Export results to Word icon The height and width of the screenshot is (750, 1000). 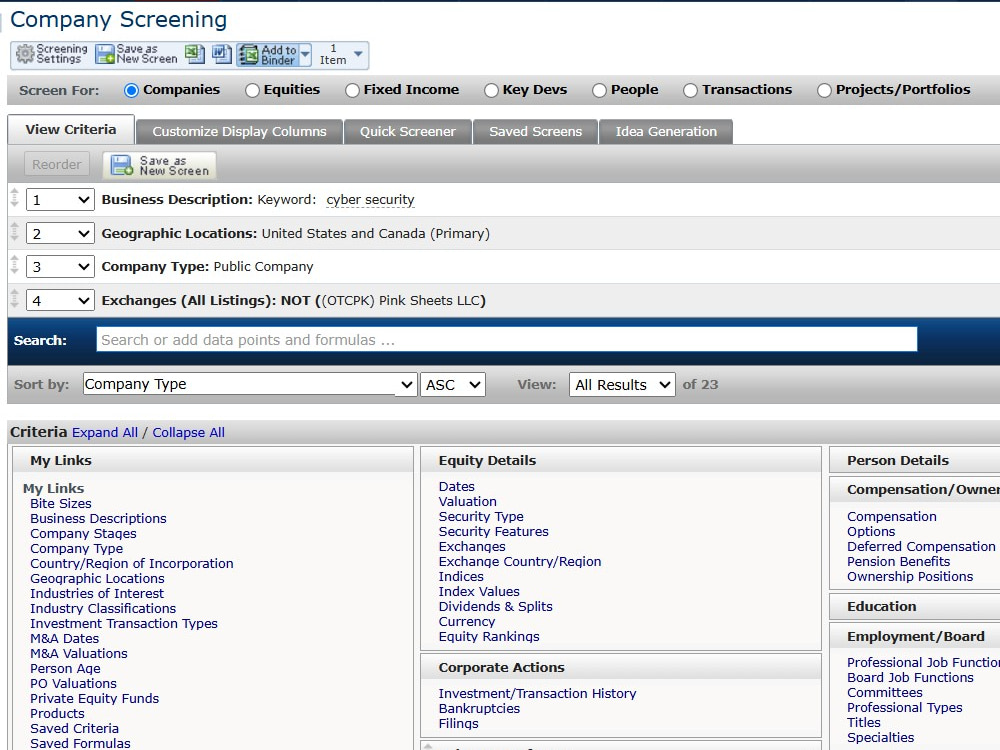(x=221, y=54)
